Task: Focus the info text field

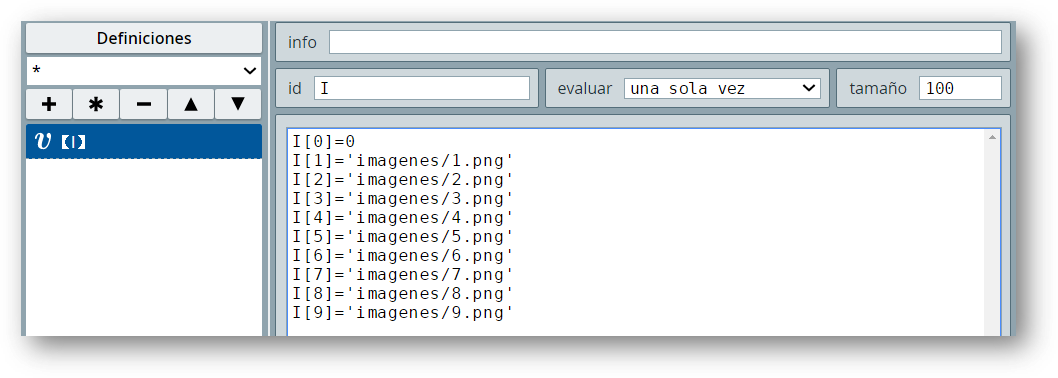Action: click(665, 42)
